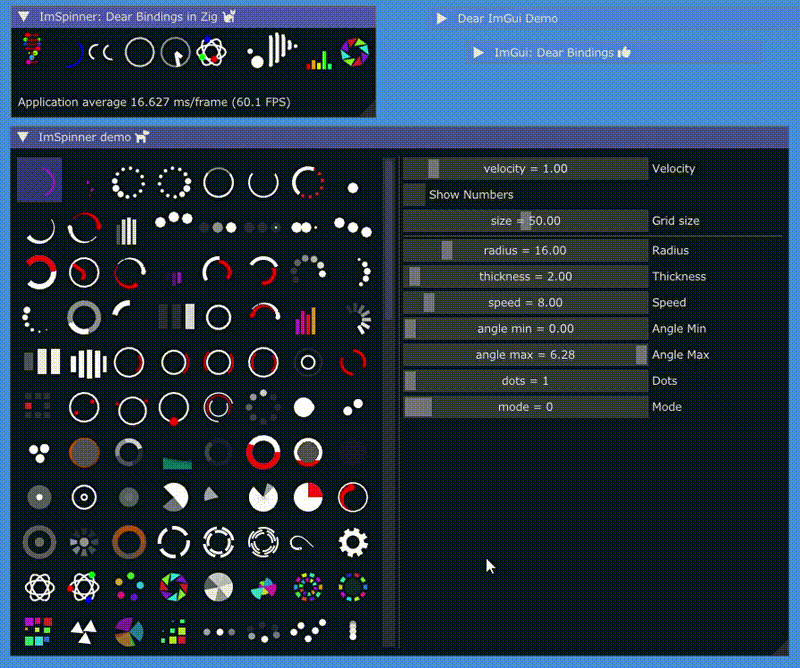Collapse the ImSpinner demo window
The image size is (800, 668).
[x=23, y=137]
